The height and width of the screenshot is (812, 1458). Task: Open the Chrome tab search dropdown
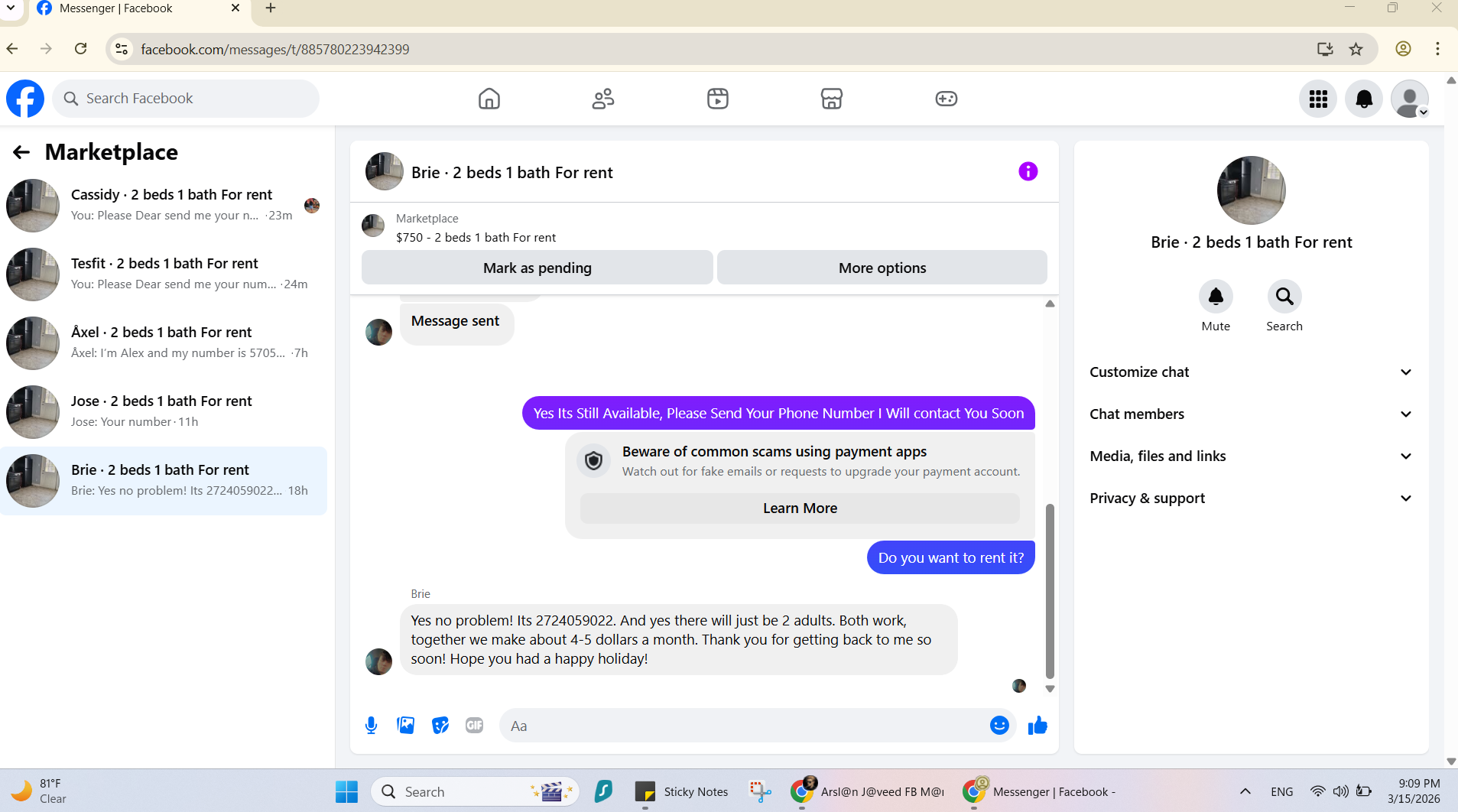(11, 8)
